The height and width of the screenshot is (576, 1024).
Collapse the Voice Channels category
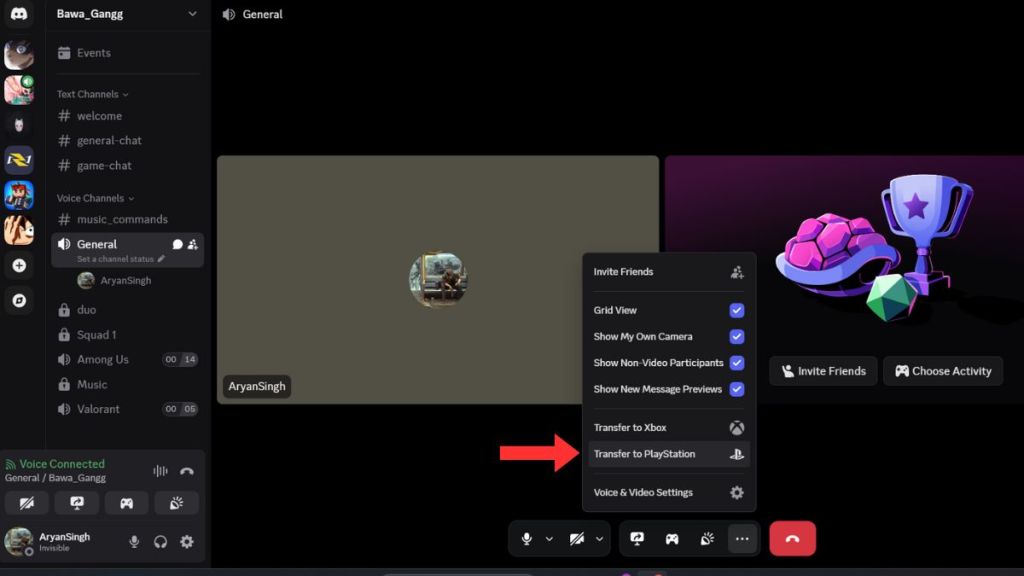(95, 198)
